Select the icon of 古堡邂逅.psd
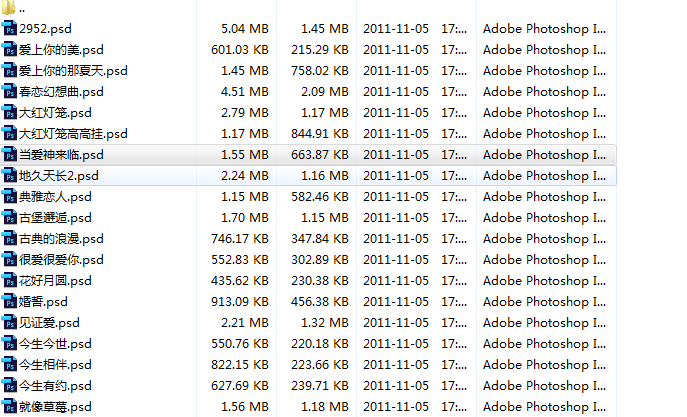687x417 pixels. coord(10,218)
